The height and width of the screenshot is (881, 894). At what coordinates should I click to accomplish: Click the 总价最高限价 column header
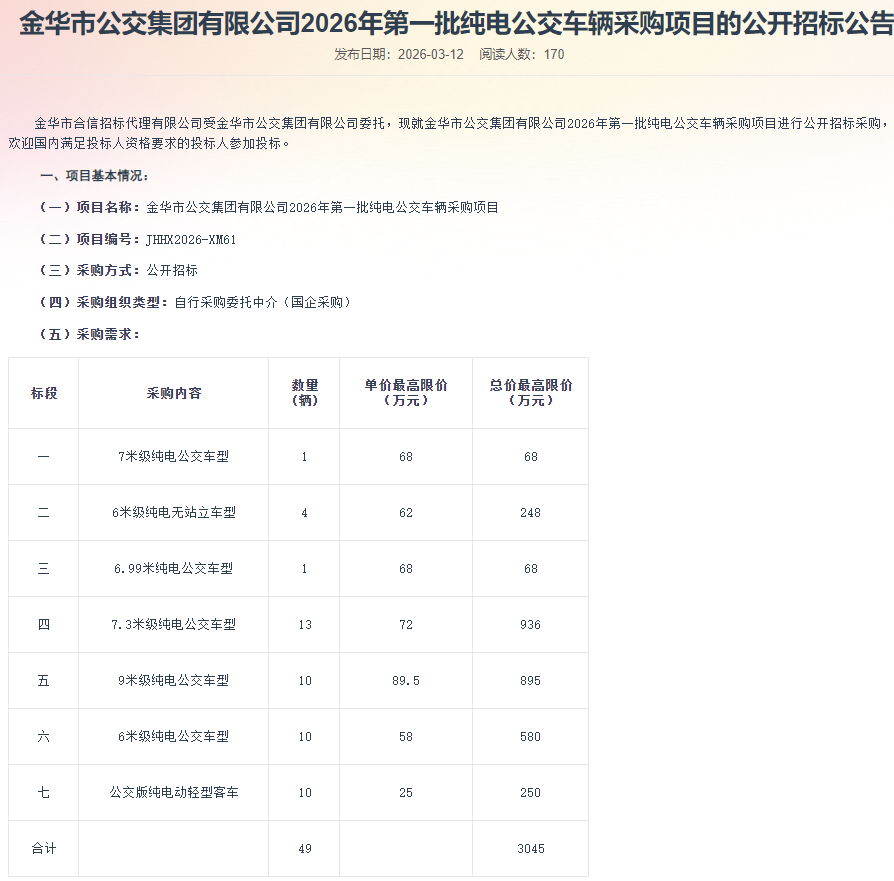click(530, 393)
